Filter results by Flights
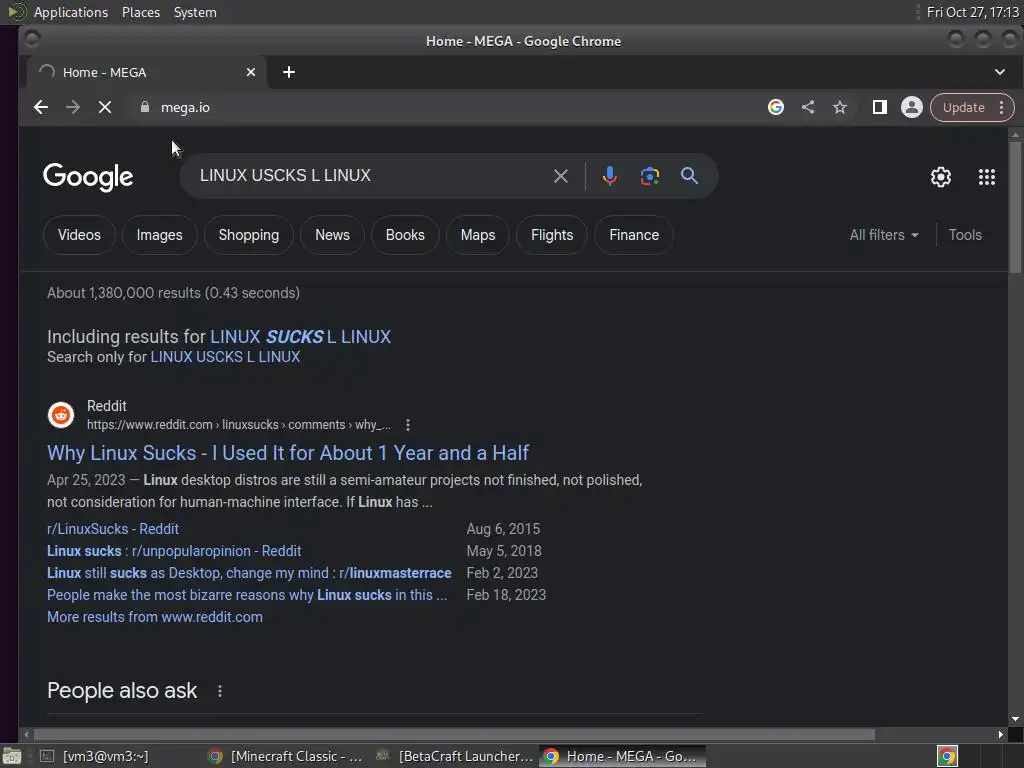 click(x=552, y=235)
